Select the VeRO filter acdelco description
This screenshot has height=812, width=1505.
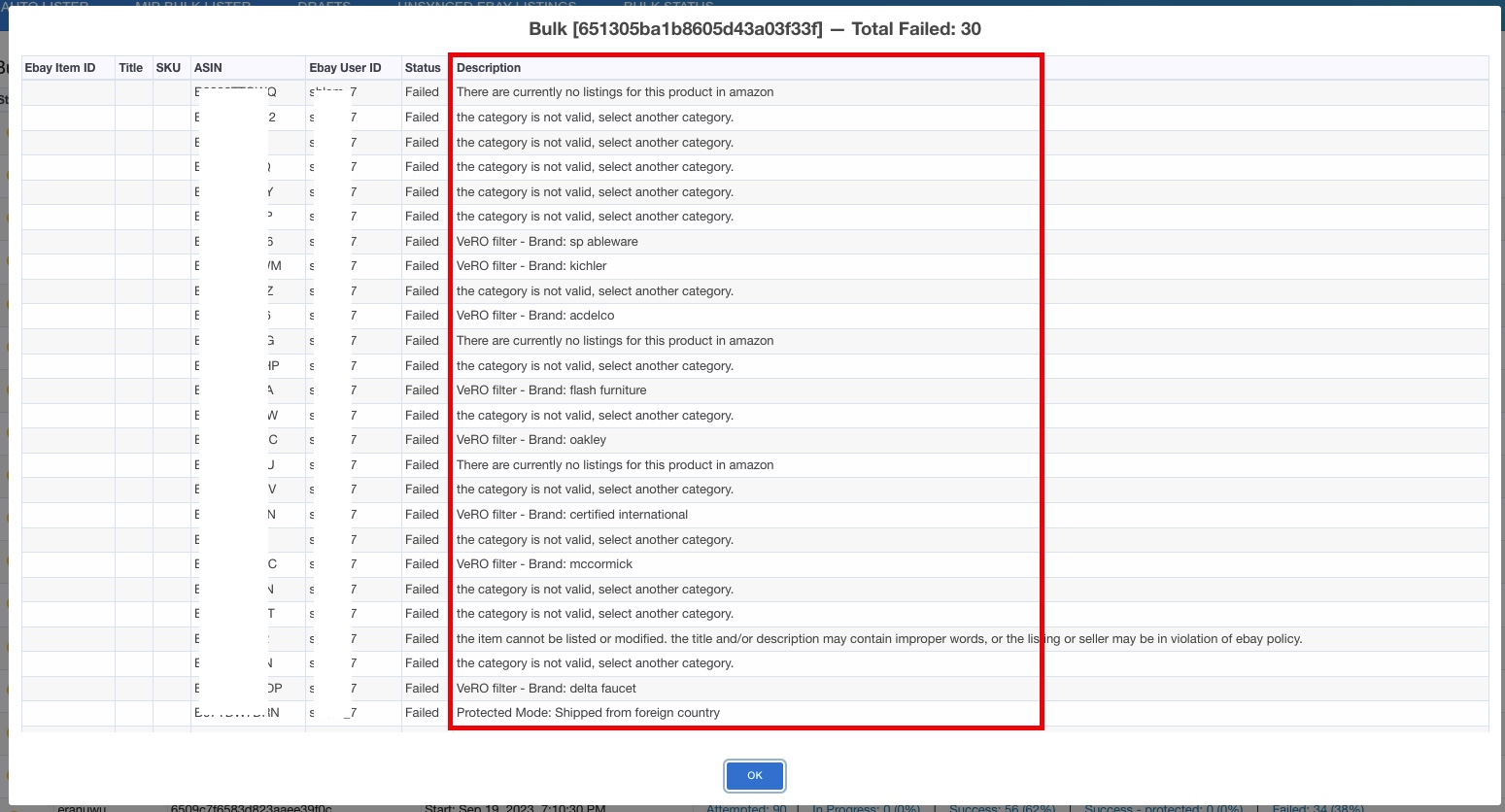click(535, 316)
